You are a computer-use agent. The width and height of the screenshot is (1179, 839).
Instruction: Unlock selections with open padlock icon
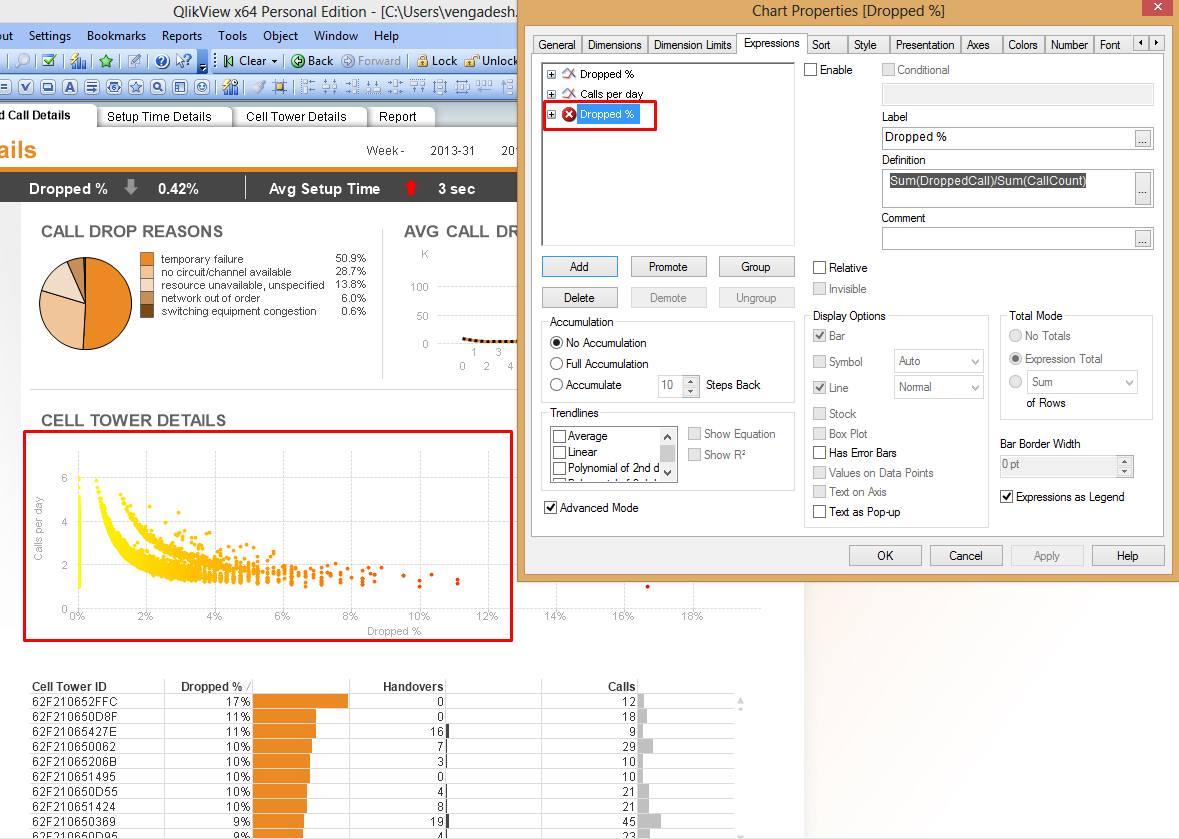point(471,61)
